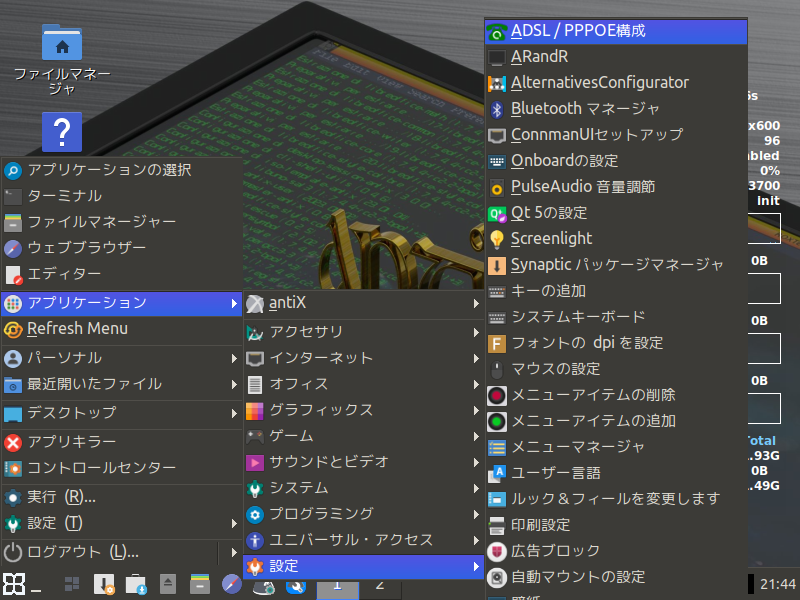This screenshot has width=800, height=600.
Task: Open 設定 (T) submenu in main menu
Action: click(122, 523)
